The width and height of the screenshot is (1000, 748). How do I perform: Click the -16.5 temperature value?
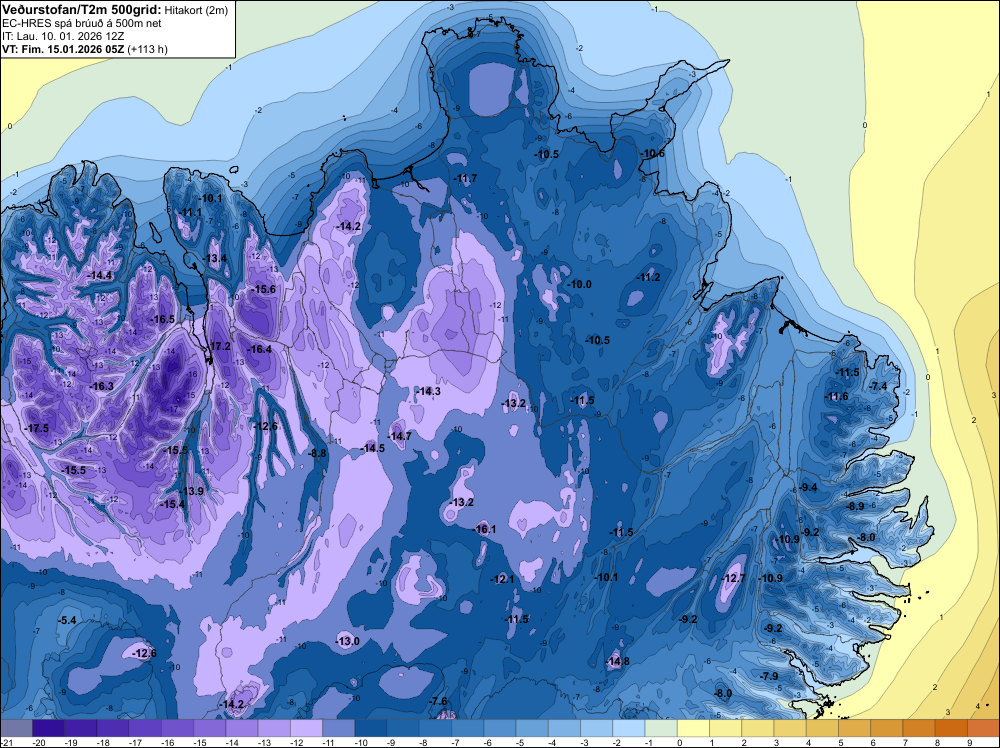click(x=162, y=319)
